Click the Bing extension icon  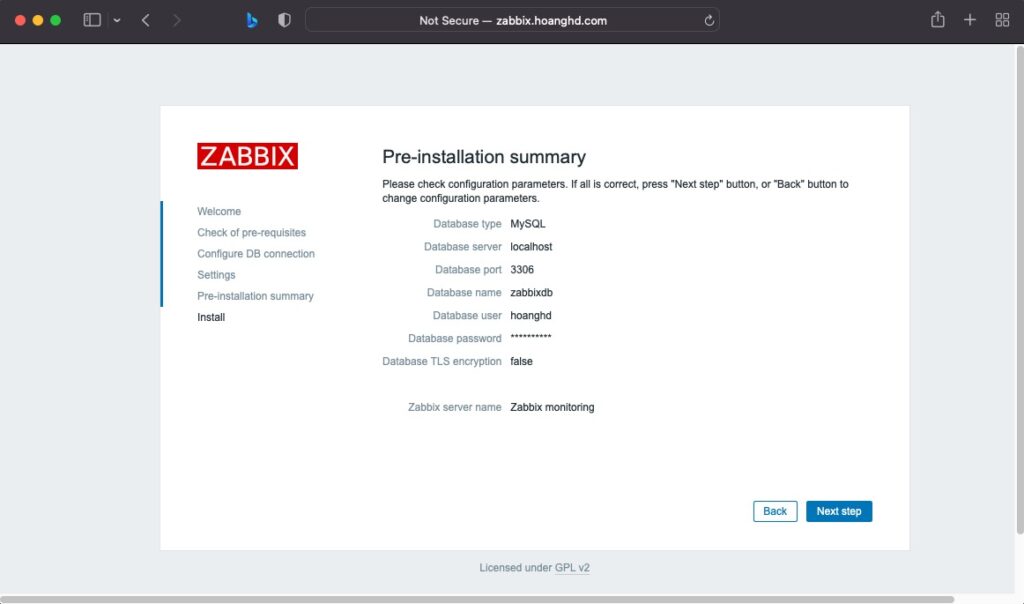click(x=251, y=20)
